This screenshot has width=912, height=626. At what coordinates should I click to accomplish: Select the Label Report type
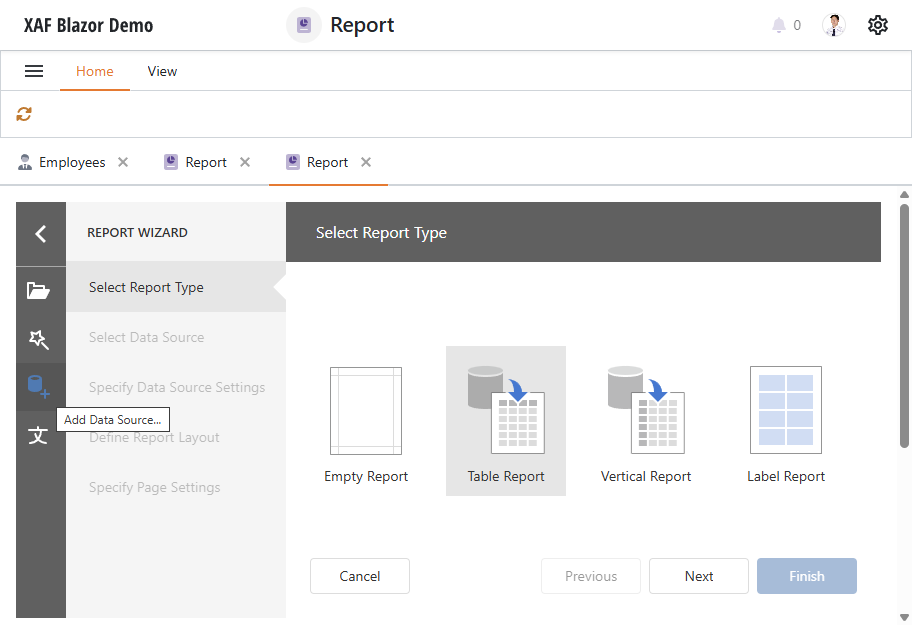point(786,421)
